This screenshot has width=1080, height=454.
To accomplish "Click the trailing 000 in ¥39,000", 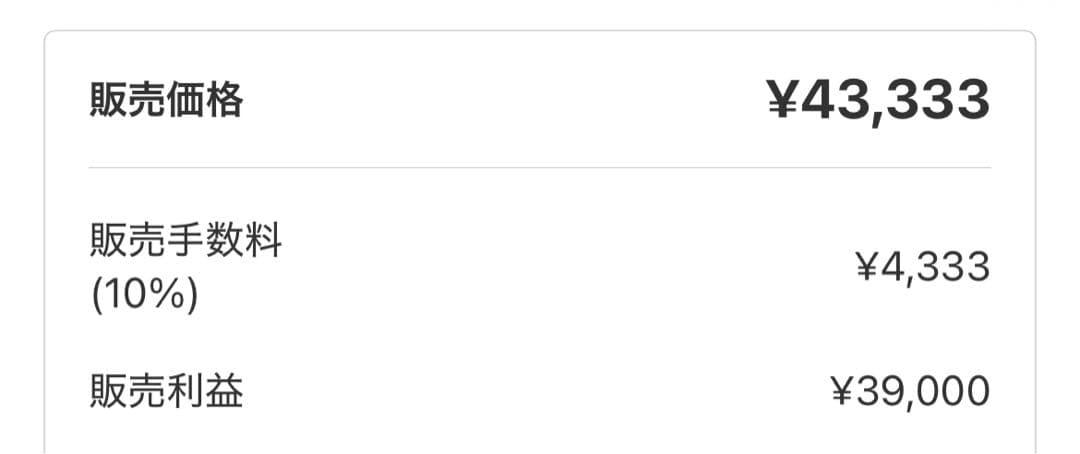I will point(955,391).
